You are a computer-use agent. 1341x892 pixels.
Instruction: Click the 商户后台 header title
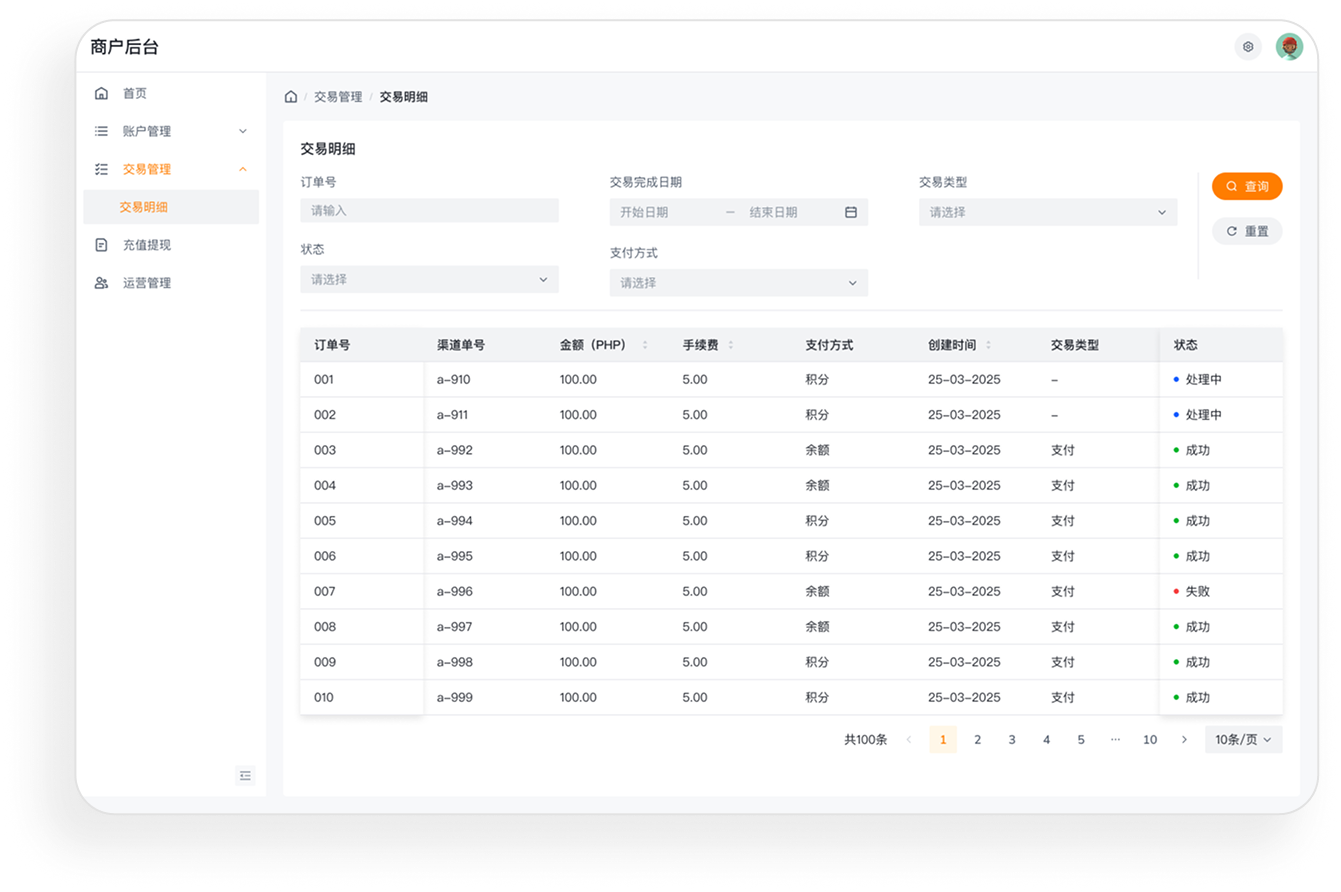pyautogui.click(x=124, y=47)
